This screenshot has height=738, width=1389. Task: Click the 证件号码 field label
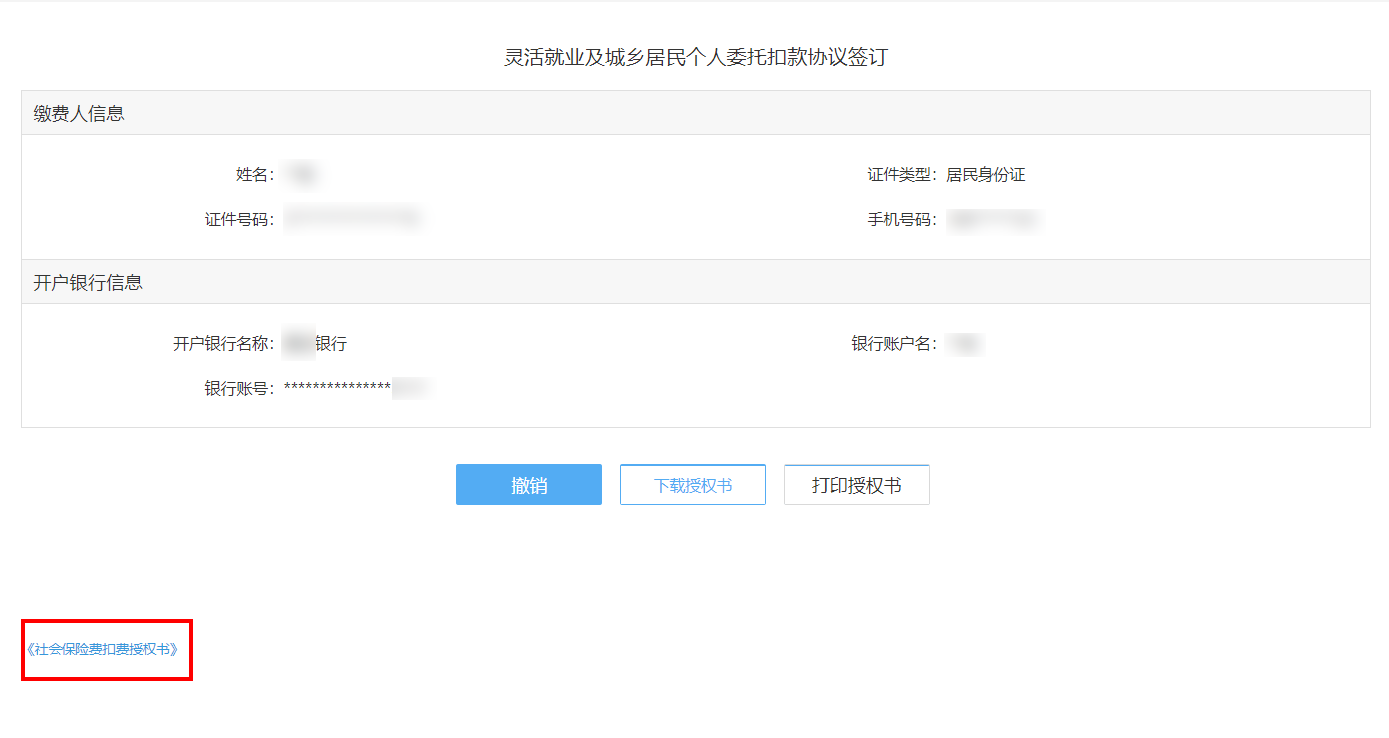[x=238, y=220]
